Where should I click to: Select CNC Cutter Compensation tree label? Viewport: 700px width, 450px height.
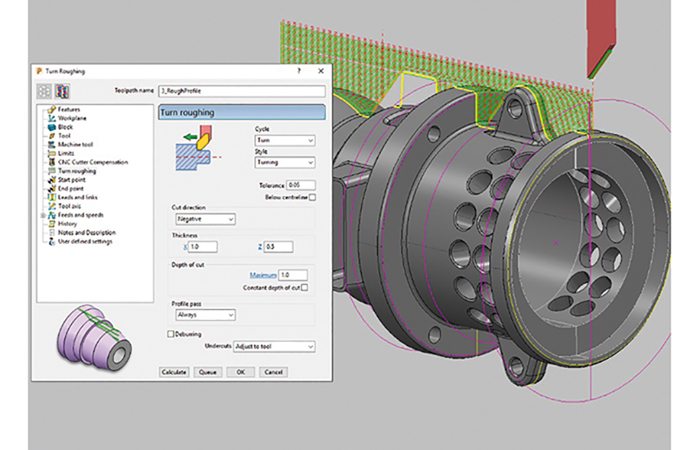point(93,162)
